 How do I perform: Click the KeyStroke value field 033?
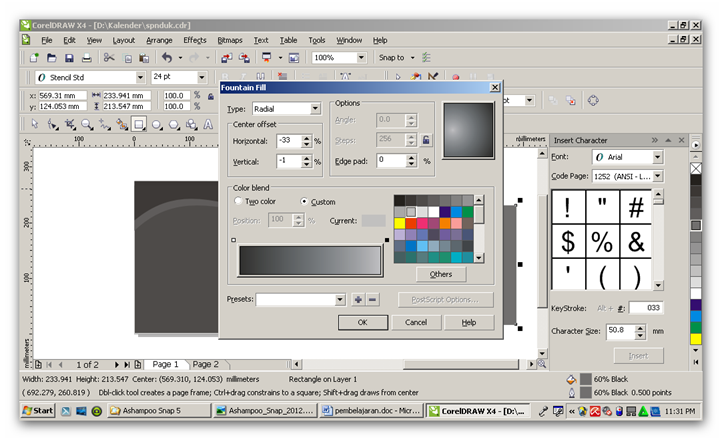(x=646, y=307)
